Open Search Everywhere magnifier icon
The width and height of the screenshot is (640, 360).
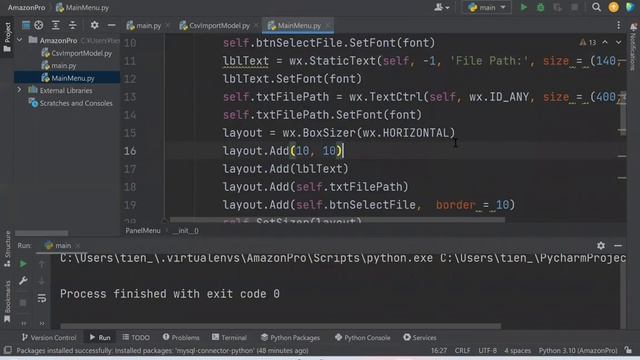[596, 7]
